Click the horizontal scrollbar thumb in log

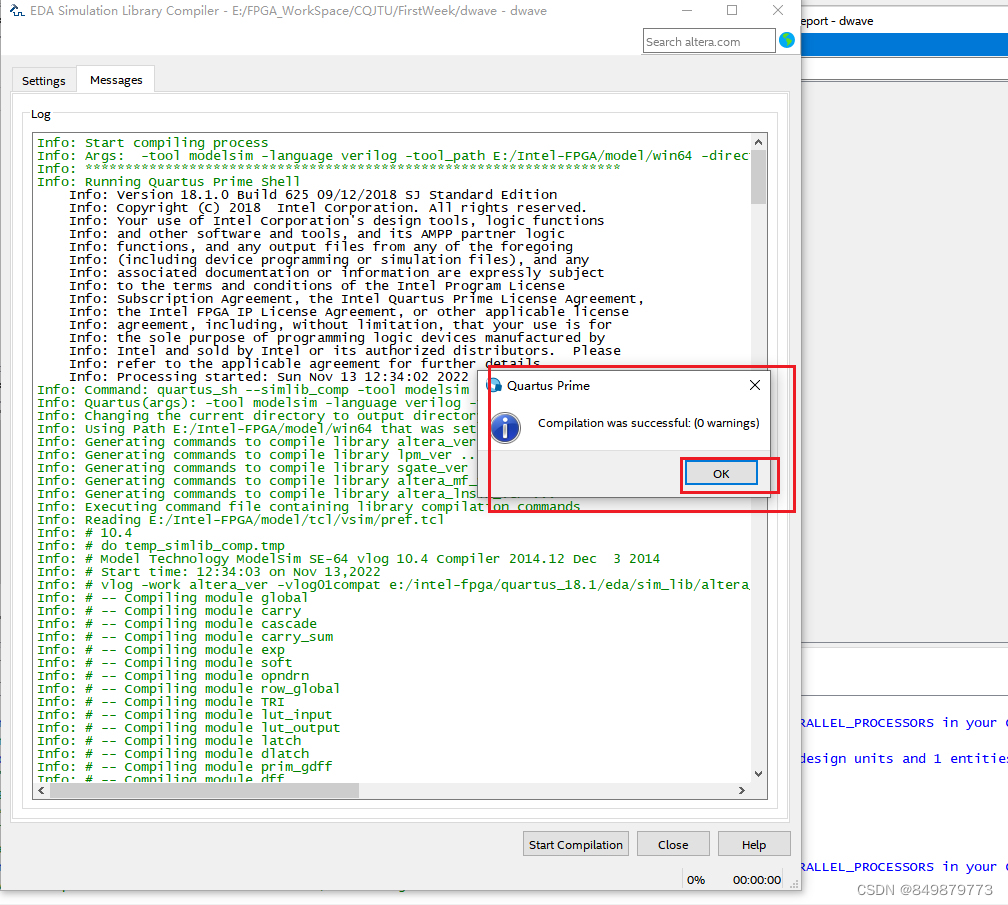click(x=204, y=791)
